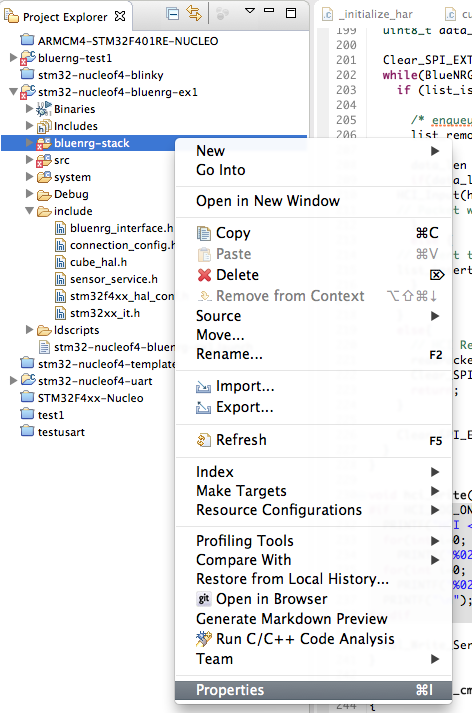Image resolution: width=472 pixels, height=713 pixels.
Task: Expand the Binaries node
Action: (30, 109)
